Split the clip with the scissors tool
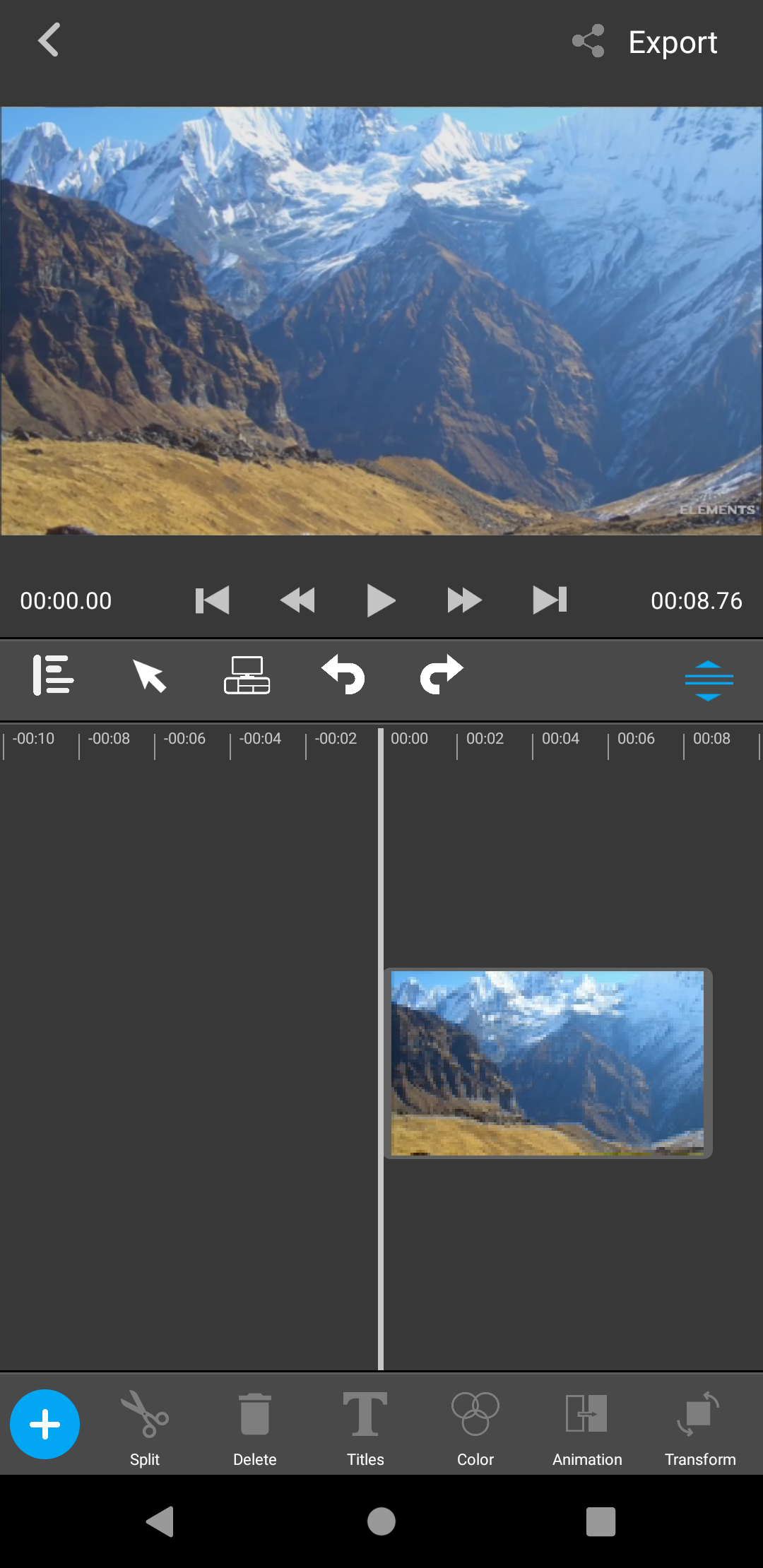This screenshot has width=763, height=1568. (x=145, y=1428)
